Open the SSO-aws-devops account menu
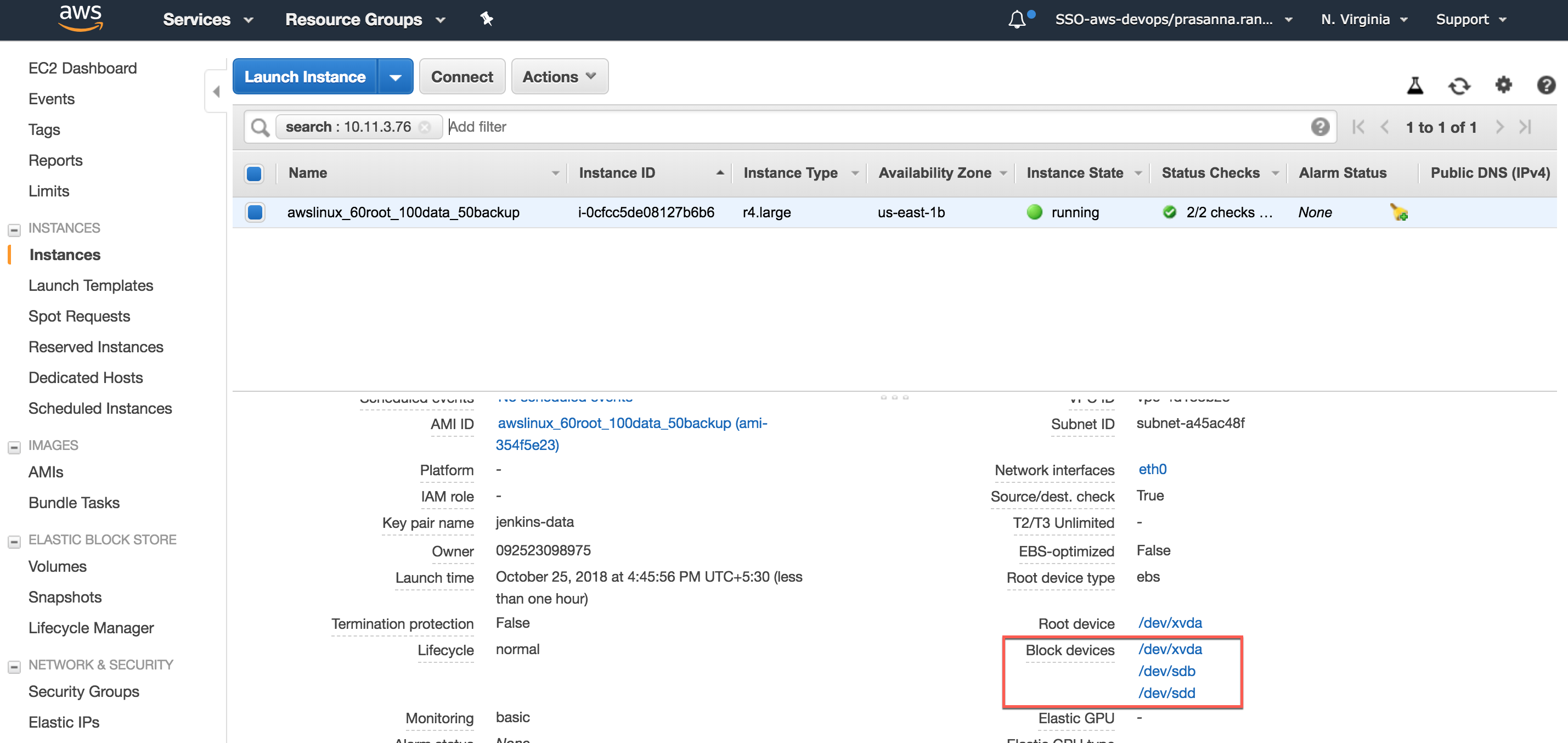The height and width of the screenshot is (743, 1568). tap(1173, 20)
